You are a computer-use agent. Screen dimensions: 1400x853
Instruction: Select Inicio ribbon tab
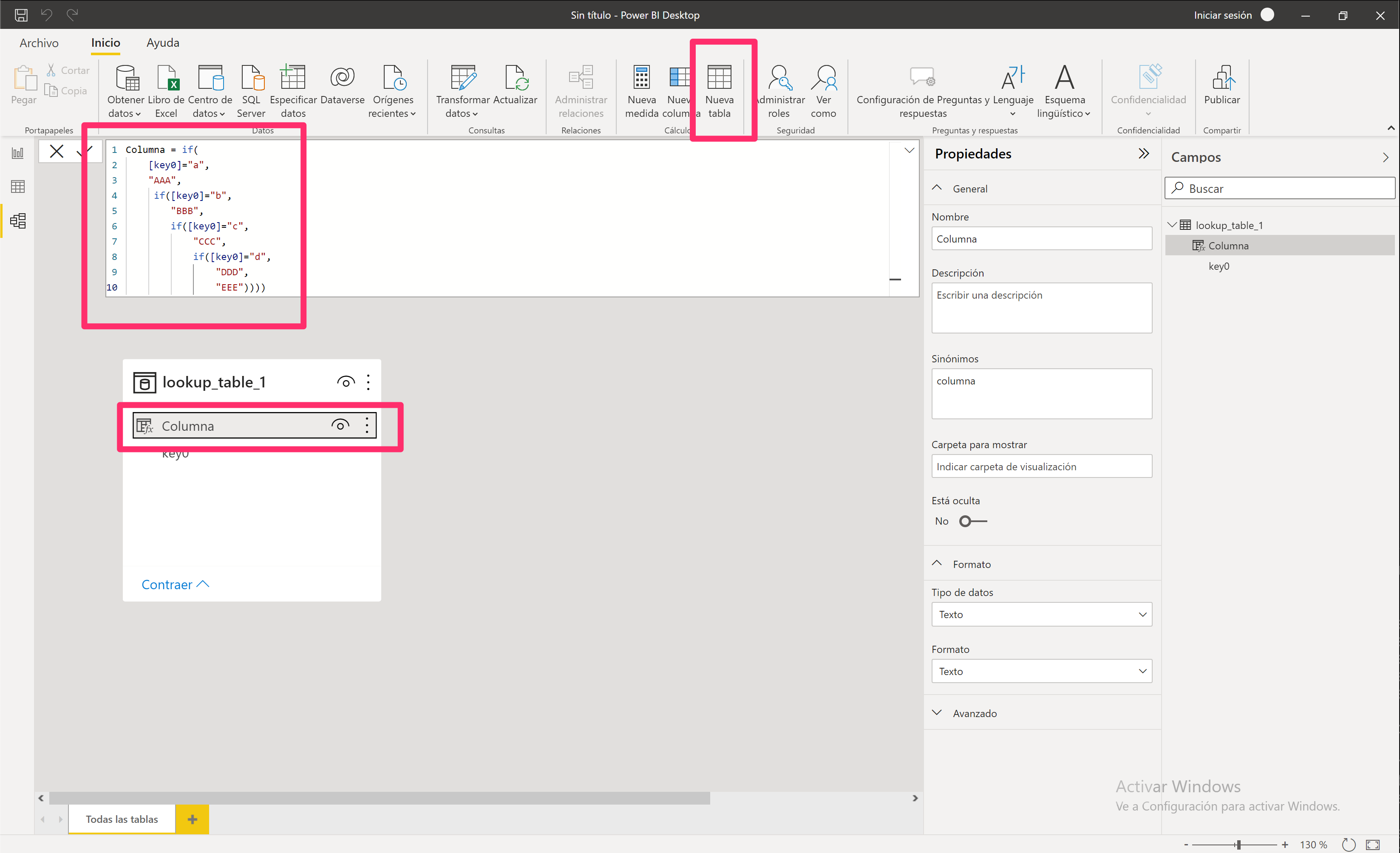pos(106,42)
